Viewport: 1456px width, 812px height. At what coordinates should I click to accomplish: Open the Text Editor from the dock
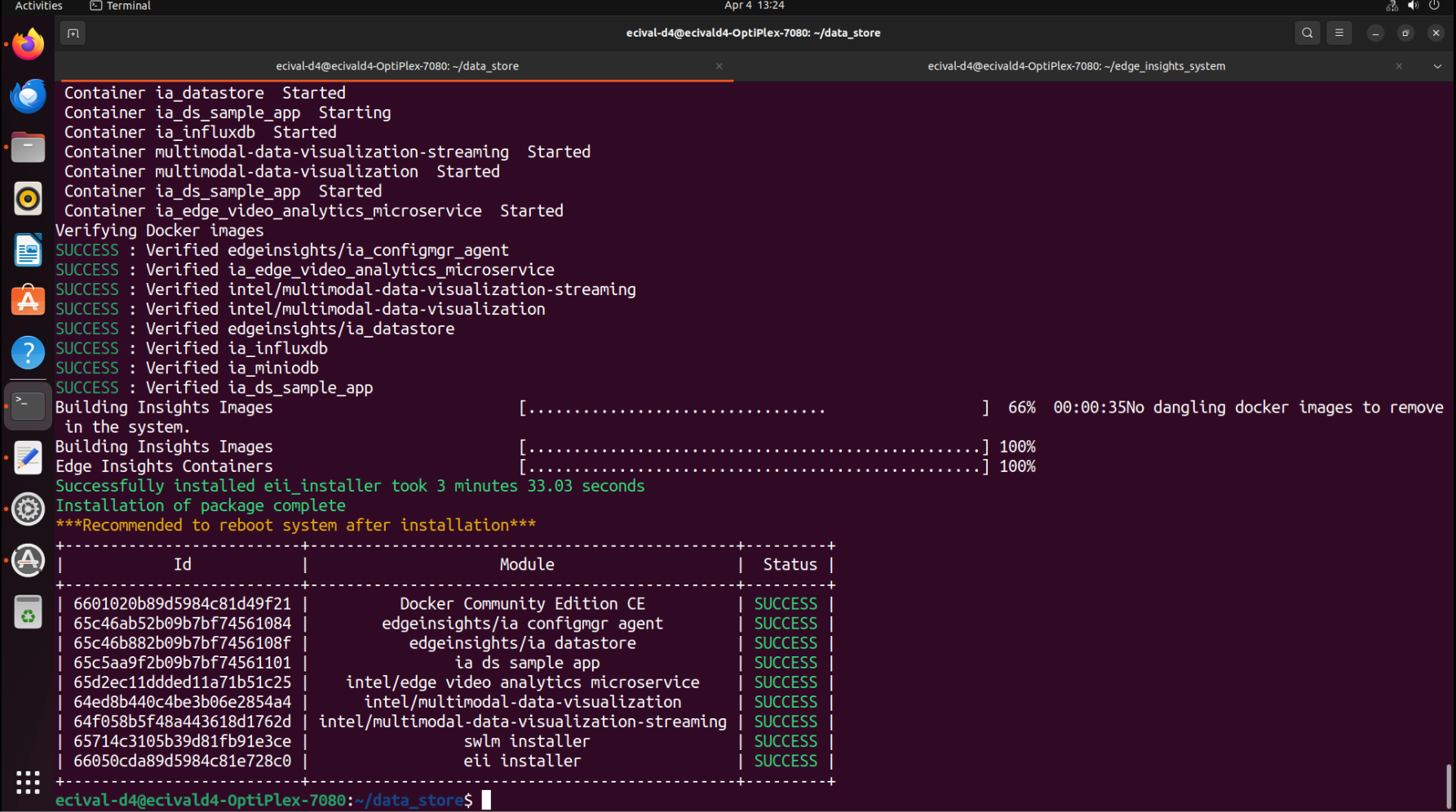pos(28,457)
